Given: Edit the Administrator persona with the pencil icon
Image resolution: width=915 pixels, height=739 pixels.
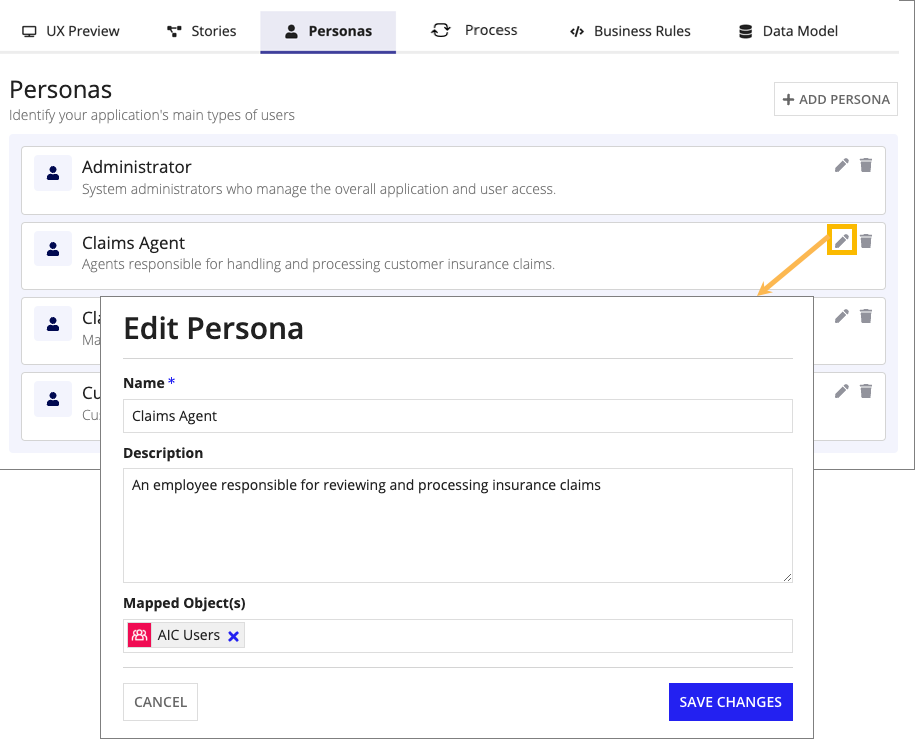Looking at the screenshot, I should [x=841, y=165].
